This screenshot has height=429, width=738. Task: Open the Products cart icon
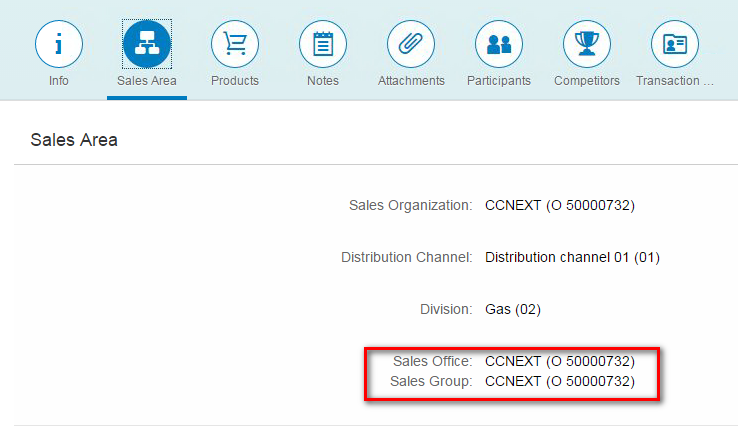point(235,44)
